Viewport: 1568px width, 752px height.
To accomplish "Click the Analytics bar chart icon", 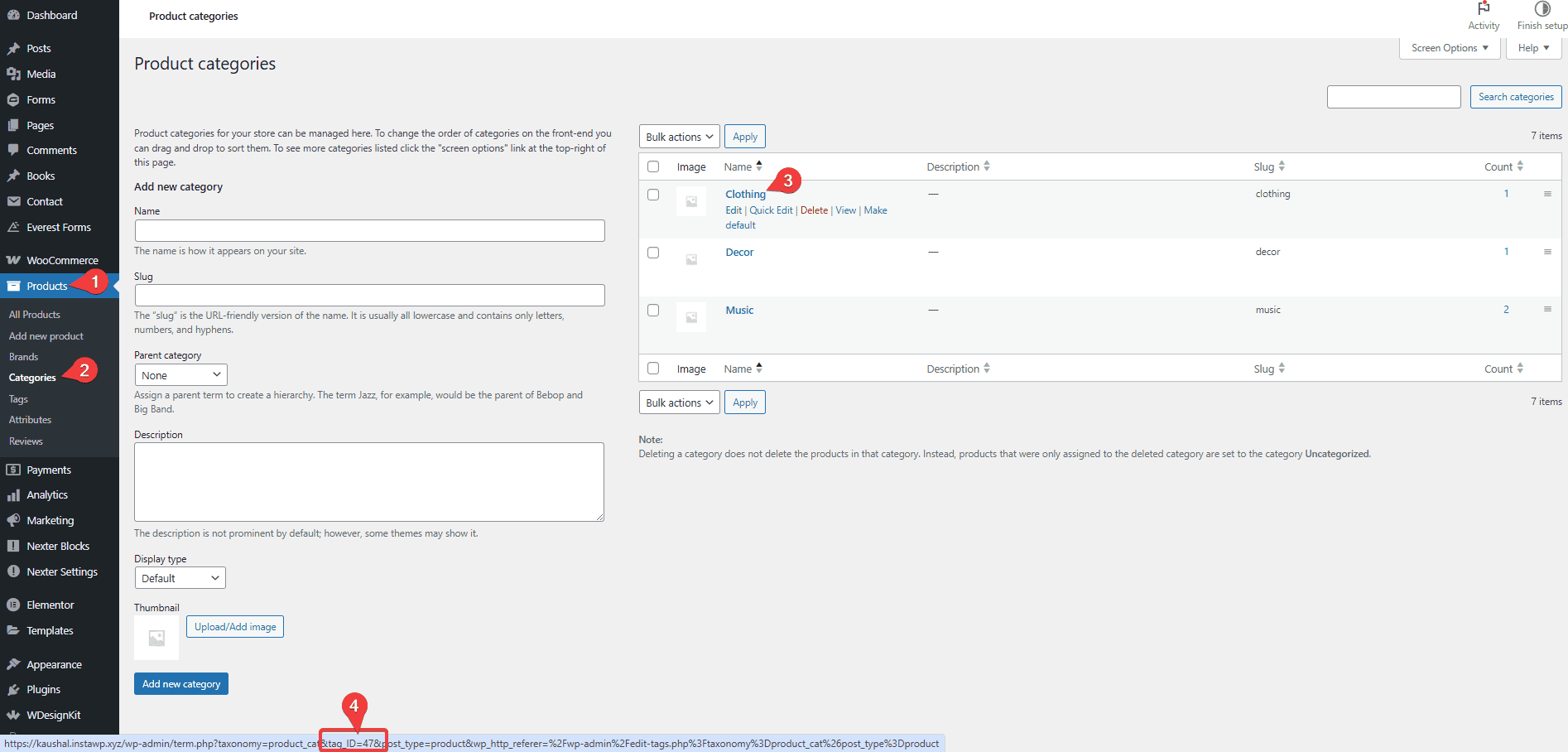I will pos(13,495).
